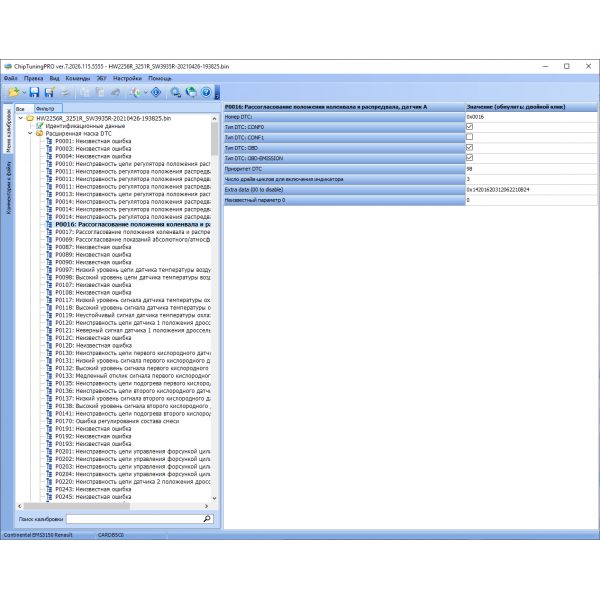Uncheck the 'Тип DTC: CONF0' checkbox
Screen dimensions: 600x600
[469, 127]
